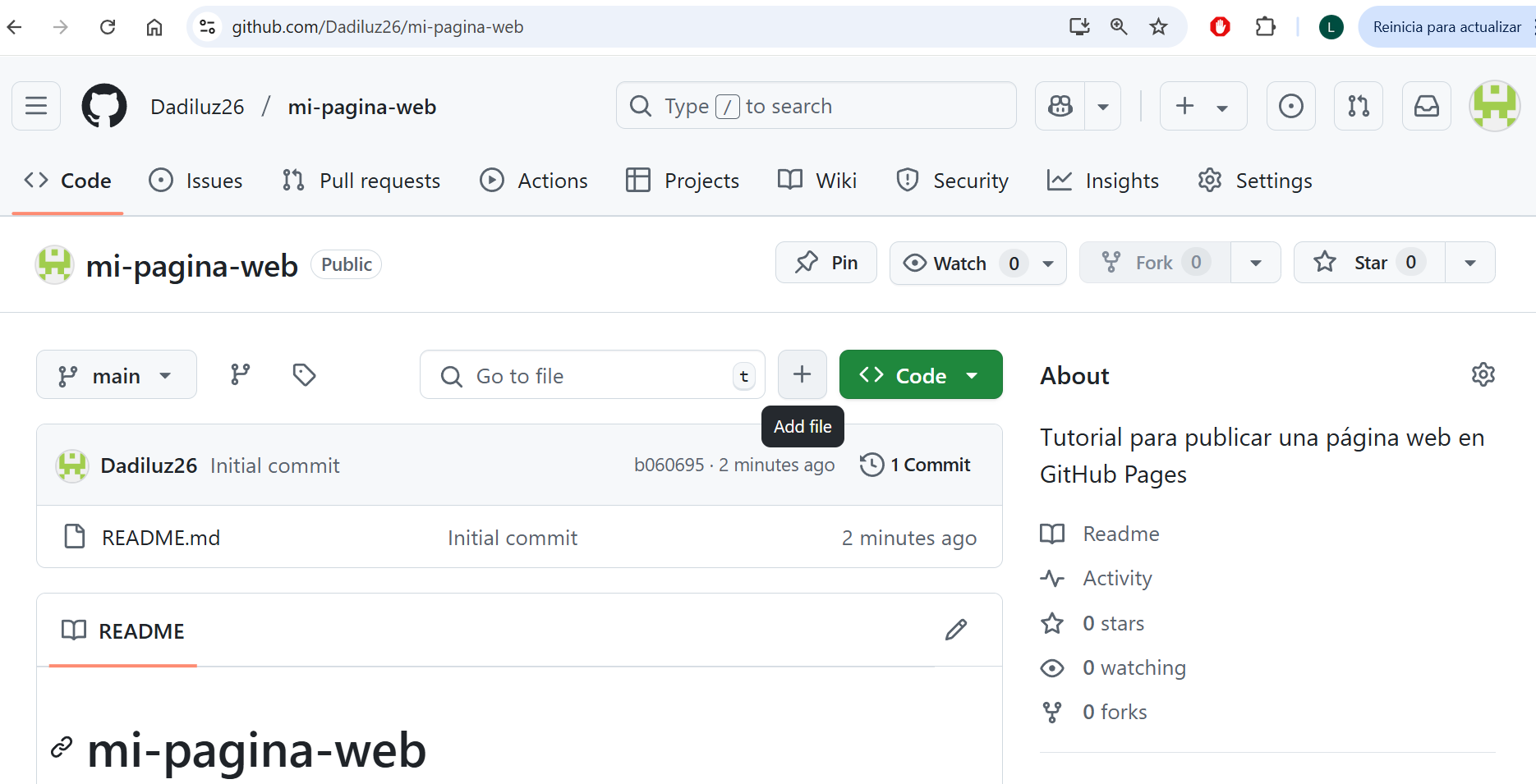This screenshot has width=1536, height=784.
Task: Open README.md row's Initial commit message
Action: point(513,538)
